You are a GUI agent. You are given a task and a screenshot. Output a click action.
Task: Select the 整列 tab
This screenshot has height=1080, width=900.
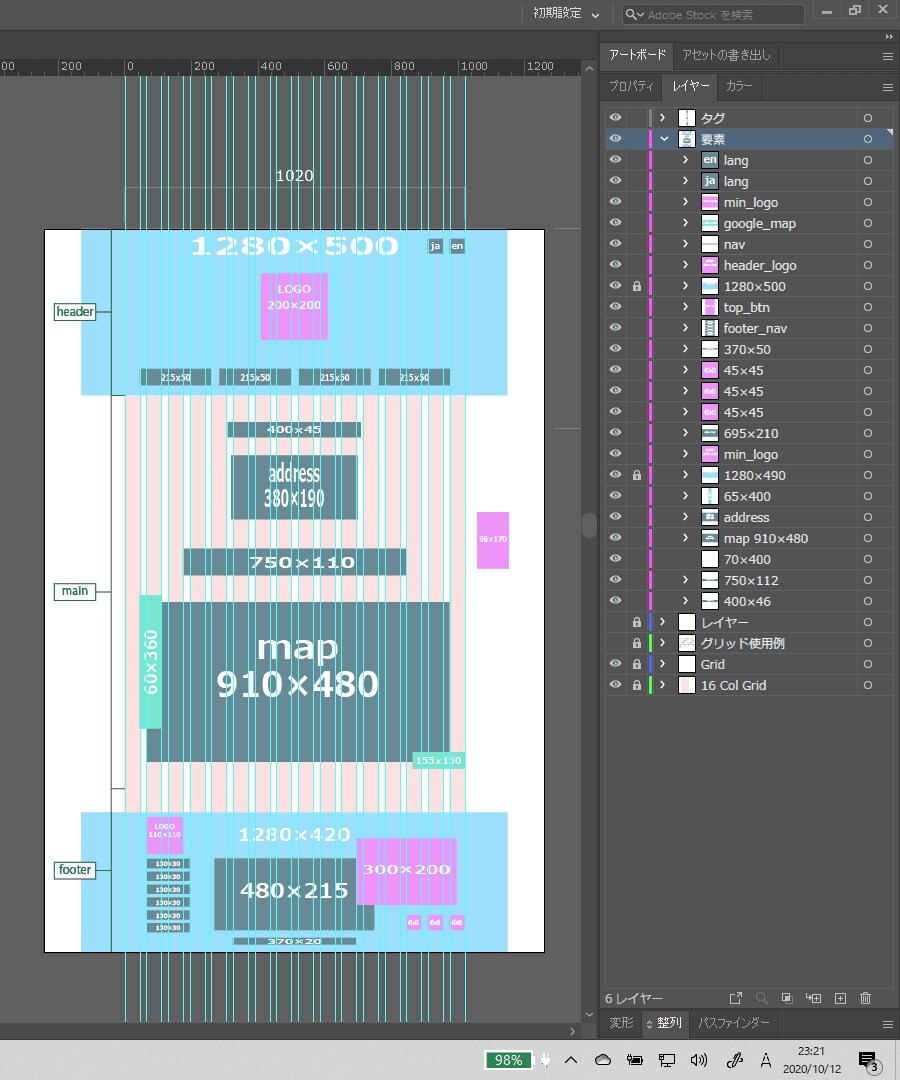(665, 1023)
